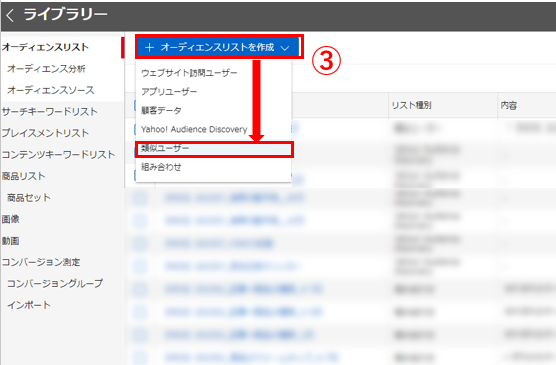
Task: Select Yahoo! Audience Discovery option
Action: (194, 129)
